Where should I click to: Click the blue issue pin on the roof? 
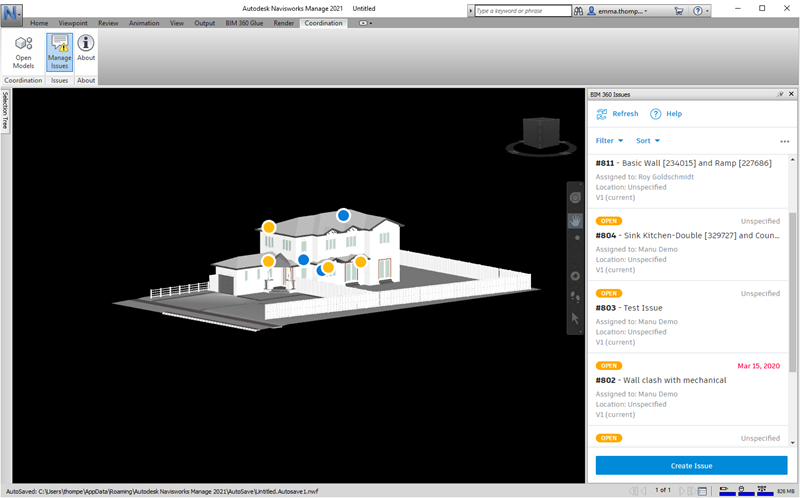(343, 215)
